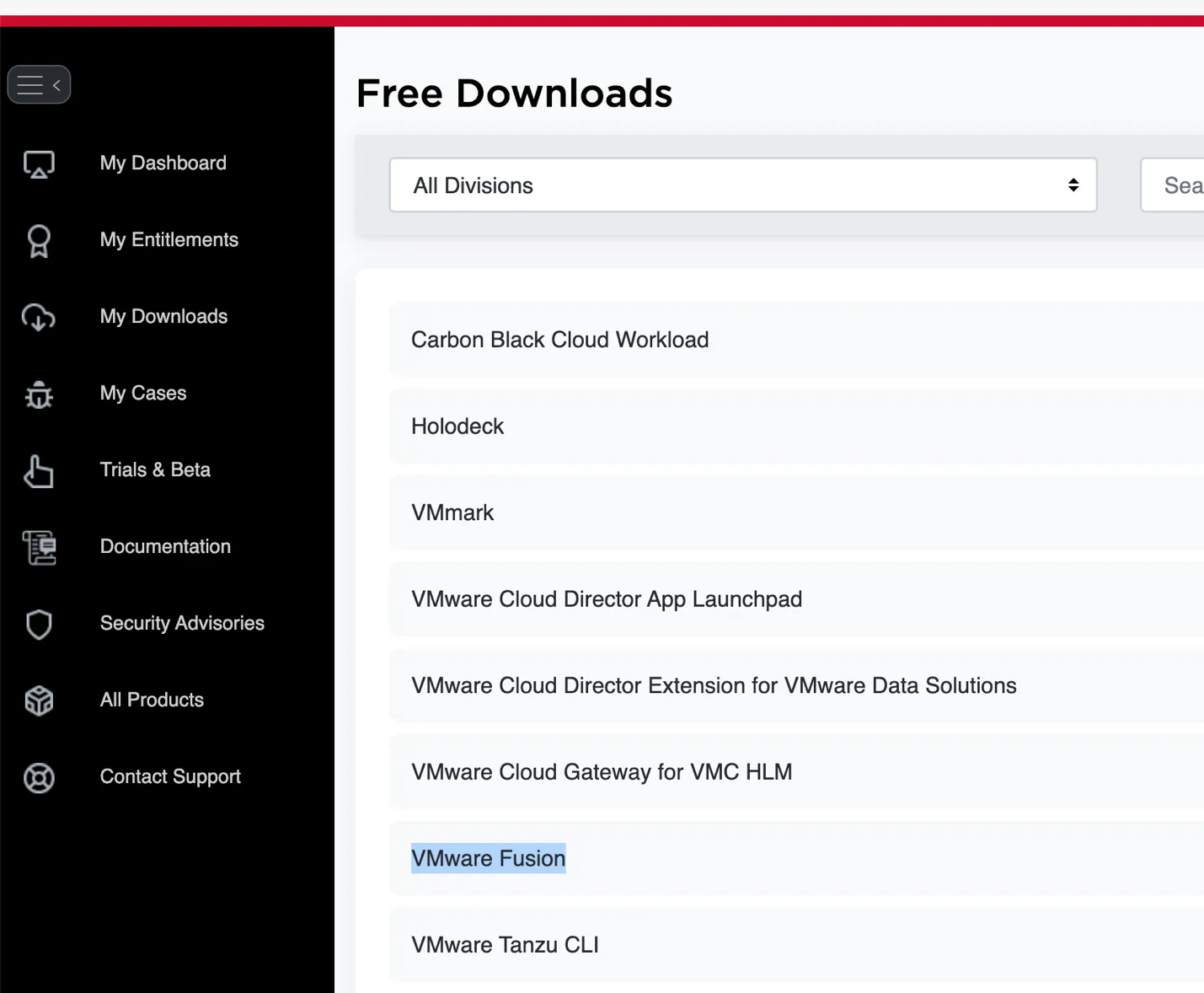The image size is (1204, 993).
Task: Open Contact Support
Action: (x=170, y=776)
